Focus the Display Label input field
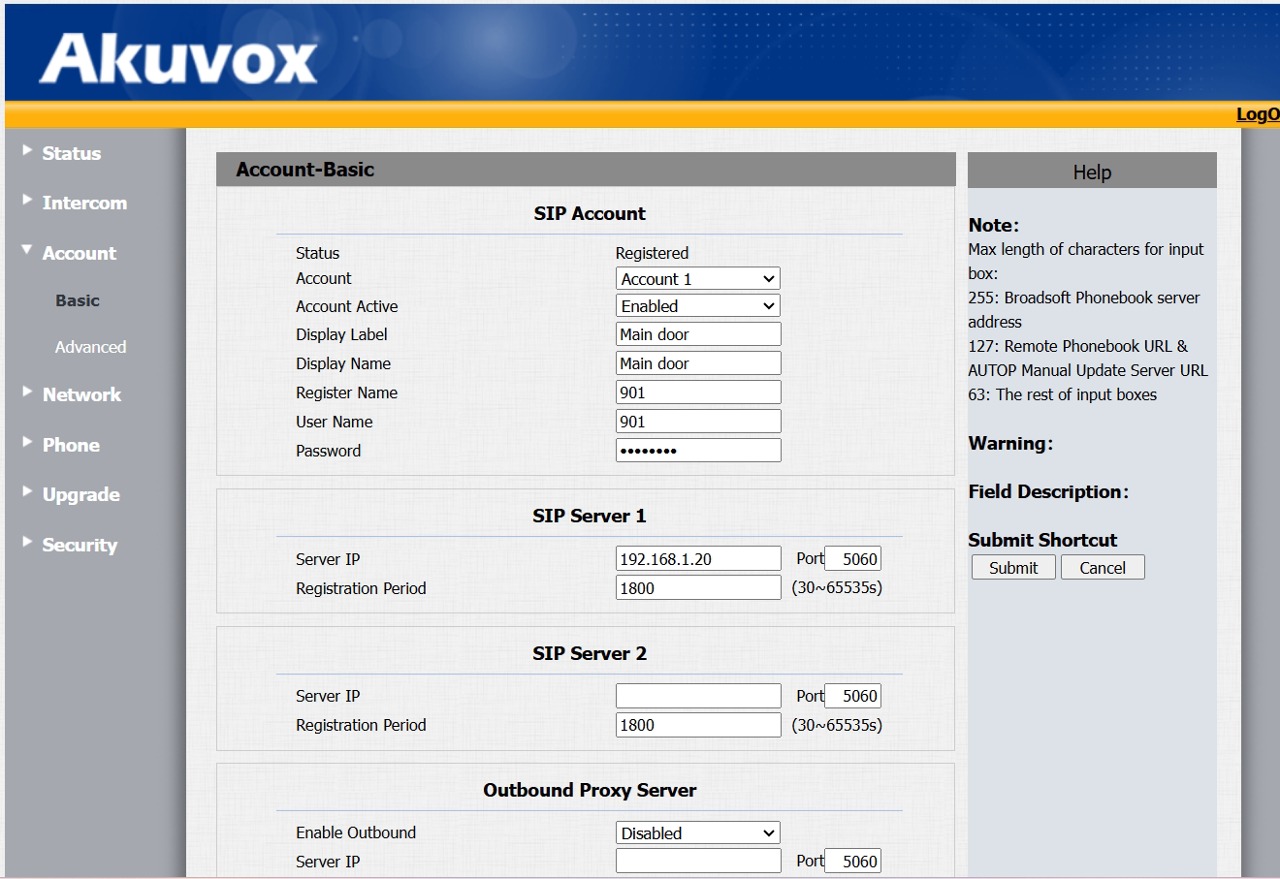Viewport: 1280px width, 879px height. tap(697, 335)
